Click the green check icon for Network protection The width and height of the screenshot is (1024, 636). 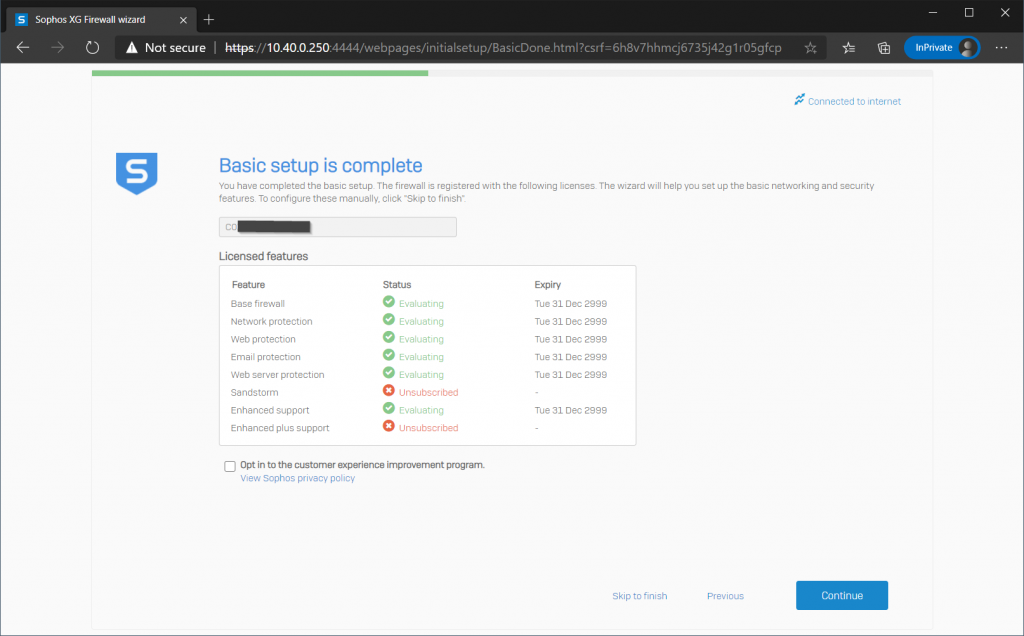pyautogui.click(x=389, y=319)
